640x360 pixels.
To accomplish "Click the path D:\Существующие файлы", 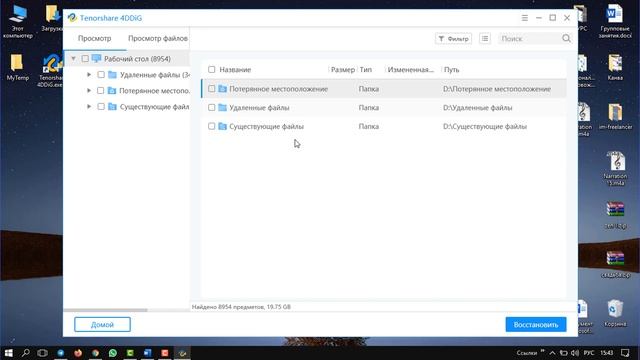I will (x=485, y=127).
